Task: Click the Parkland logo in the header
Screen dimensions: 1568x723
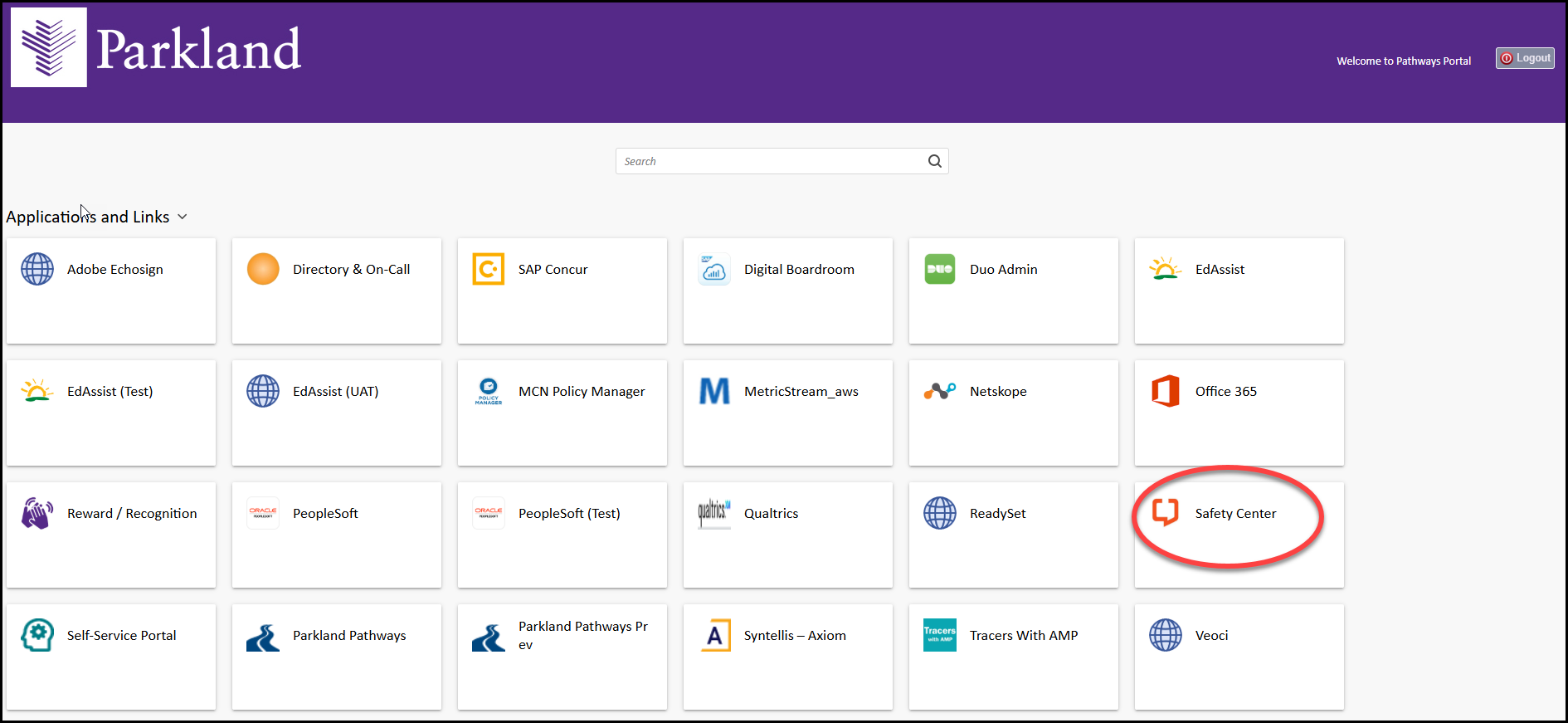Action: pyautogui.click(x=156, y=47)
